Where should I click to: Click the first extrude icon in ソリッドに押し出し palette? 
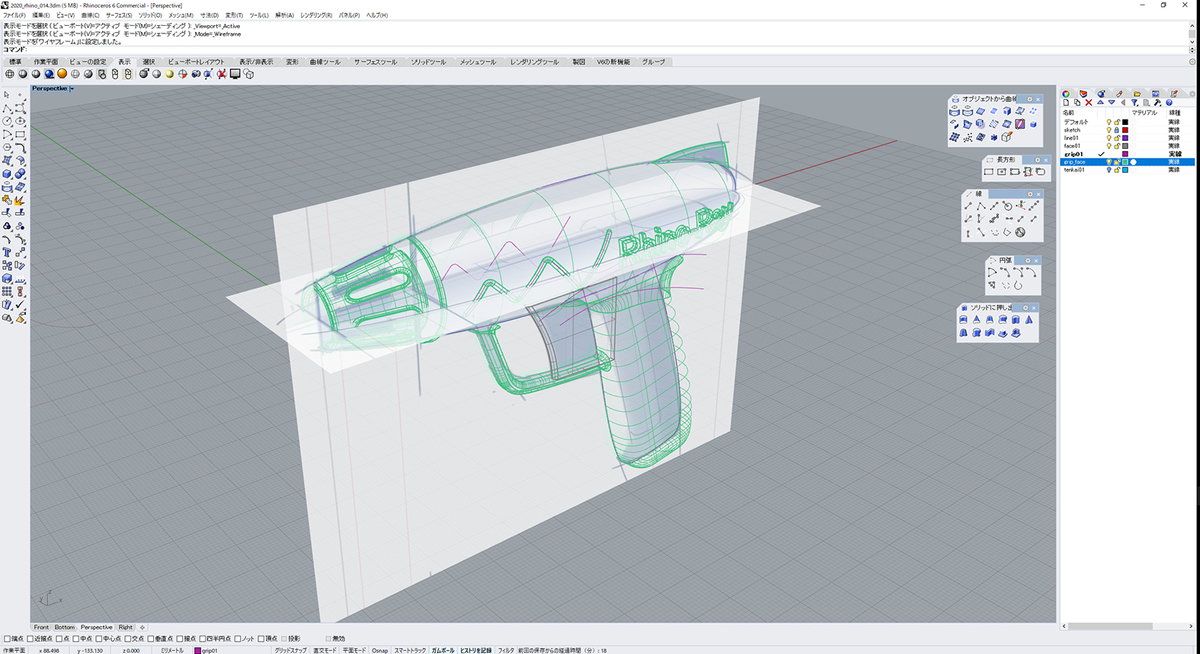pyautogui.click(x=965, y=319)
